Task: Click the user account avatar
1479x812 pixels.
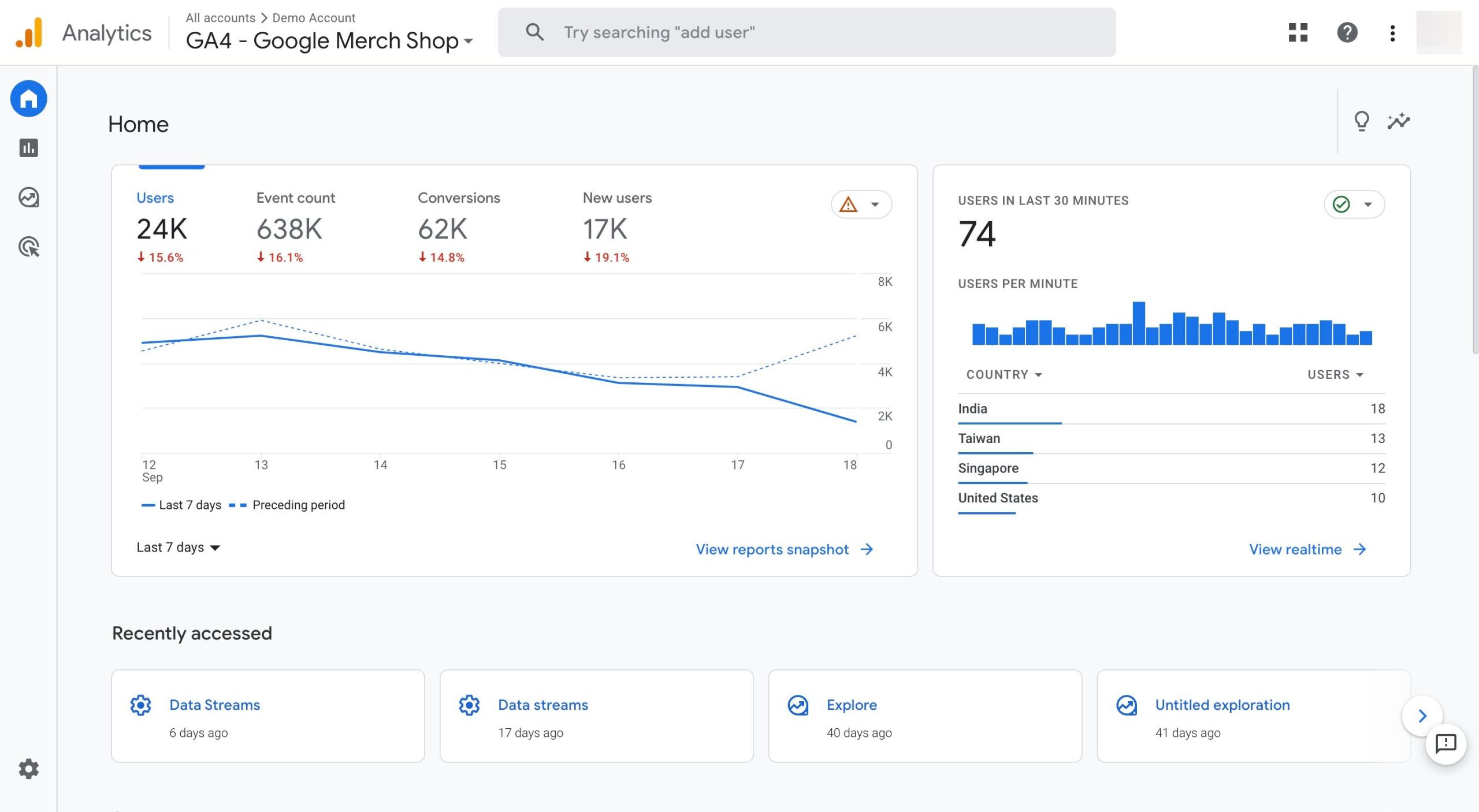Action: pos(1439,32)
